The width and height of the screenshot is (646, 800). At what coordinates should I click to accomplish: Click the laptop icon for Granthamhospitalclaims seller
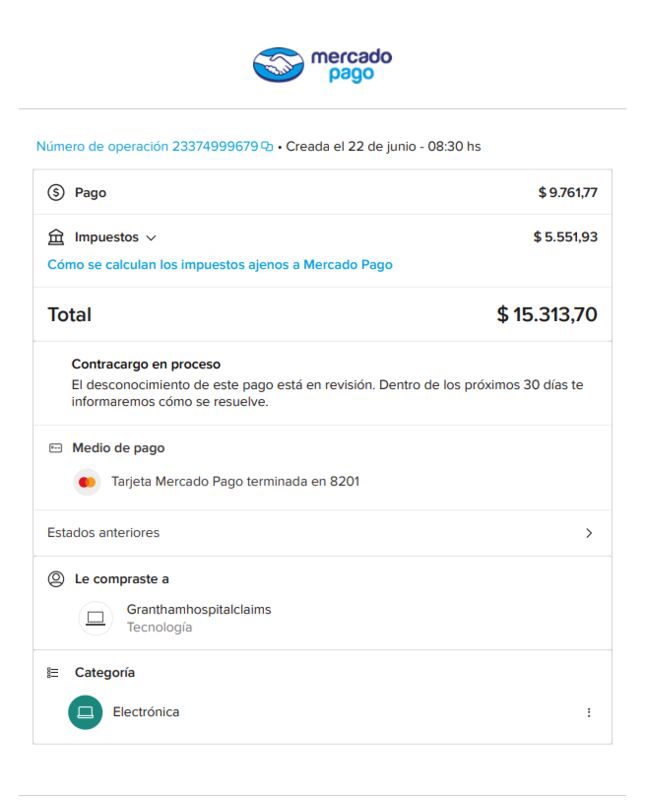pos(95,618)
